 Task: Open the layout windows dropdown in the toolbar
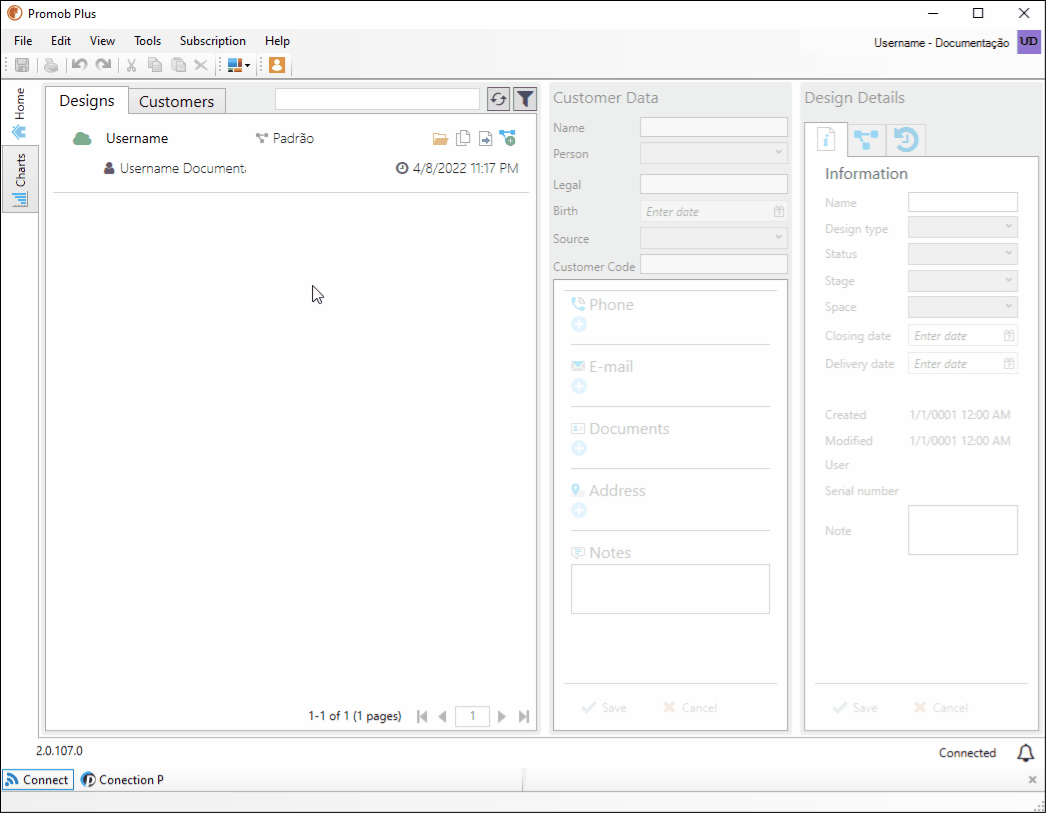pos(238,65)
